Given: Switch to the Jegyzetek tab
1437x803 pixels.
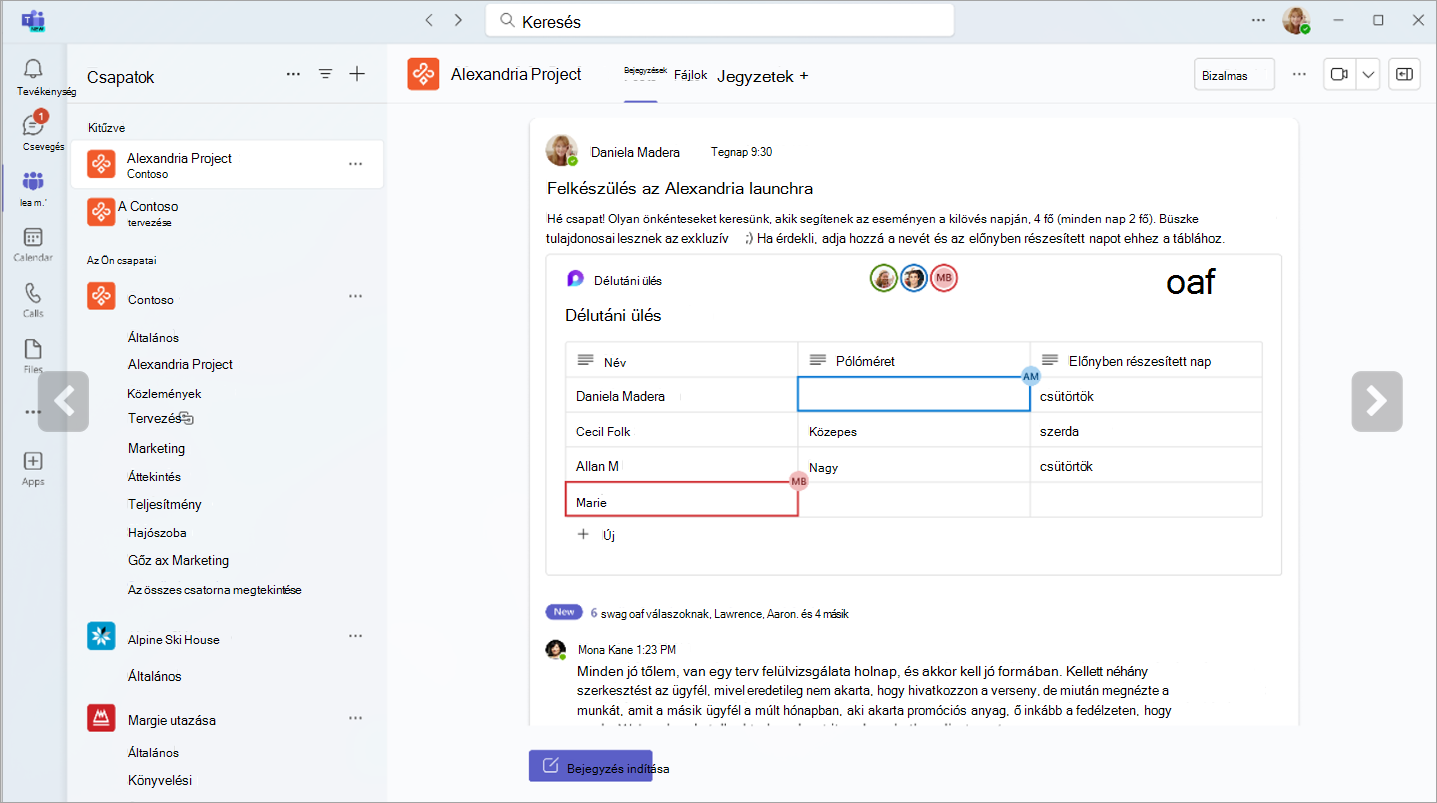Looking at the screenshot, I should pos(755,76).
